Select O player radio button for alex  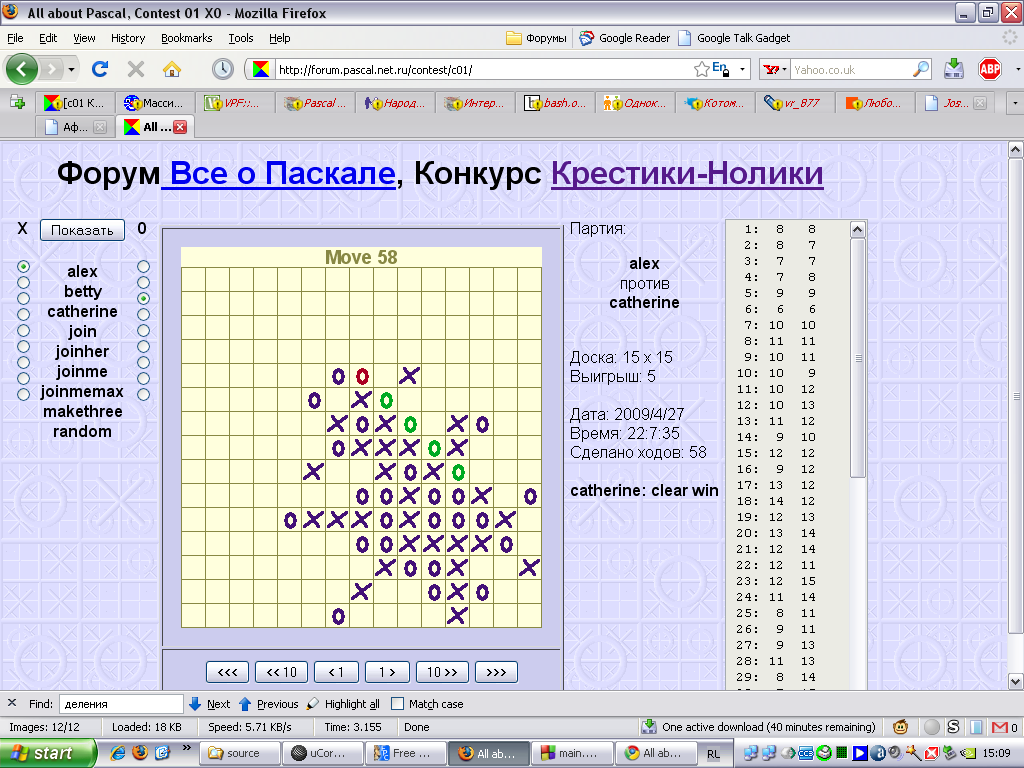(x=144, y=266)
